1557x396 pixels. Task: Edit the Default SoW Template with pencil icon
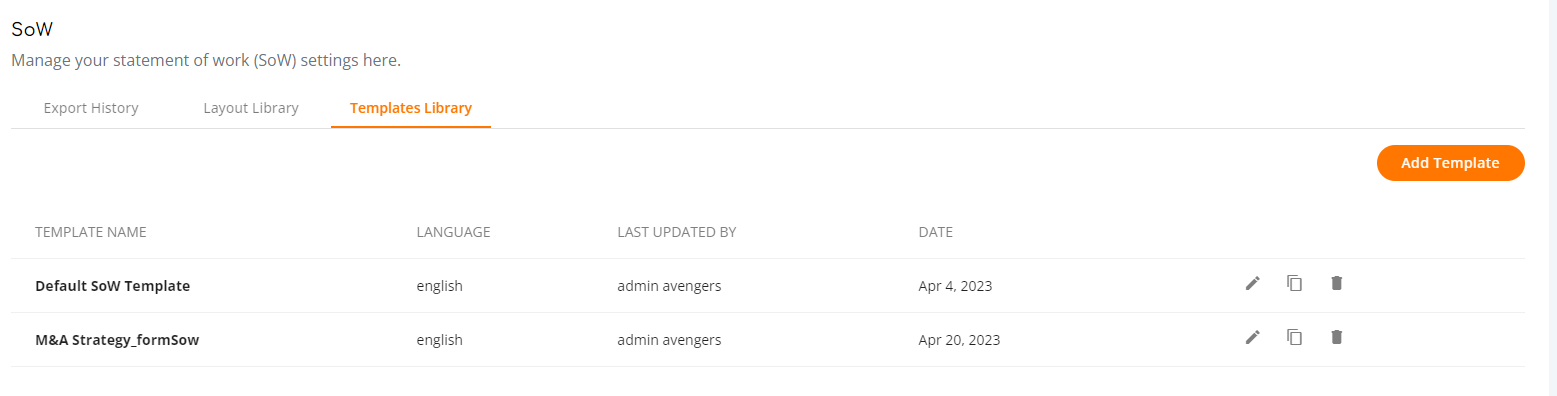[x=1252, y=284]
